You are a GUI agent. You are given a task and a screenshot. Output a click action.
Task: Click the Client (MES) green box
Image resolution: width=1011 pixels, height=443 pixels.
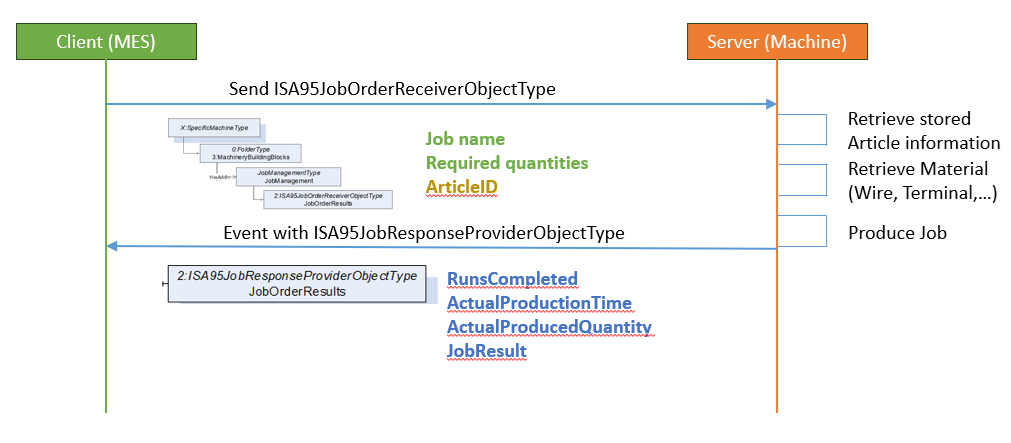(x=106, y=42)
